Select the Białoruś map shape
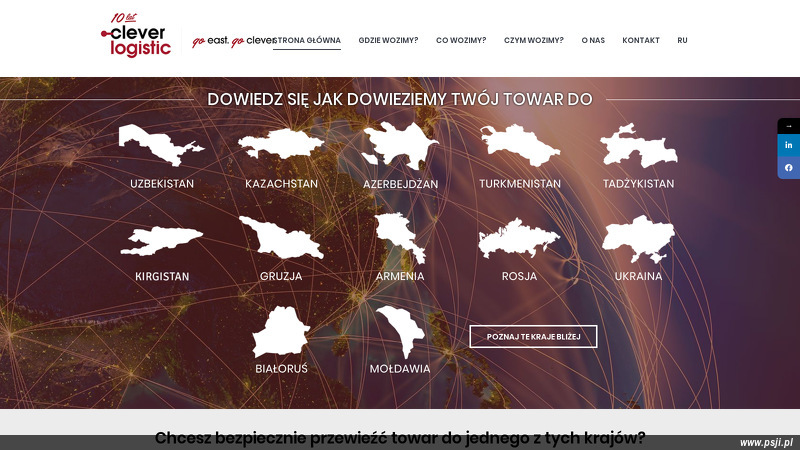This screenshot has height=450, width=800. point(281,331)
